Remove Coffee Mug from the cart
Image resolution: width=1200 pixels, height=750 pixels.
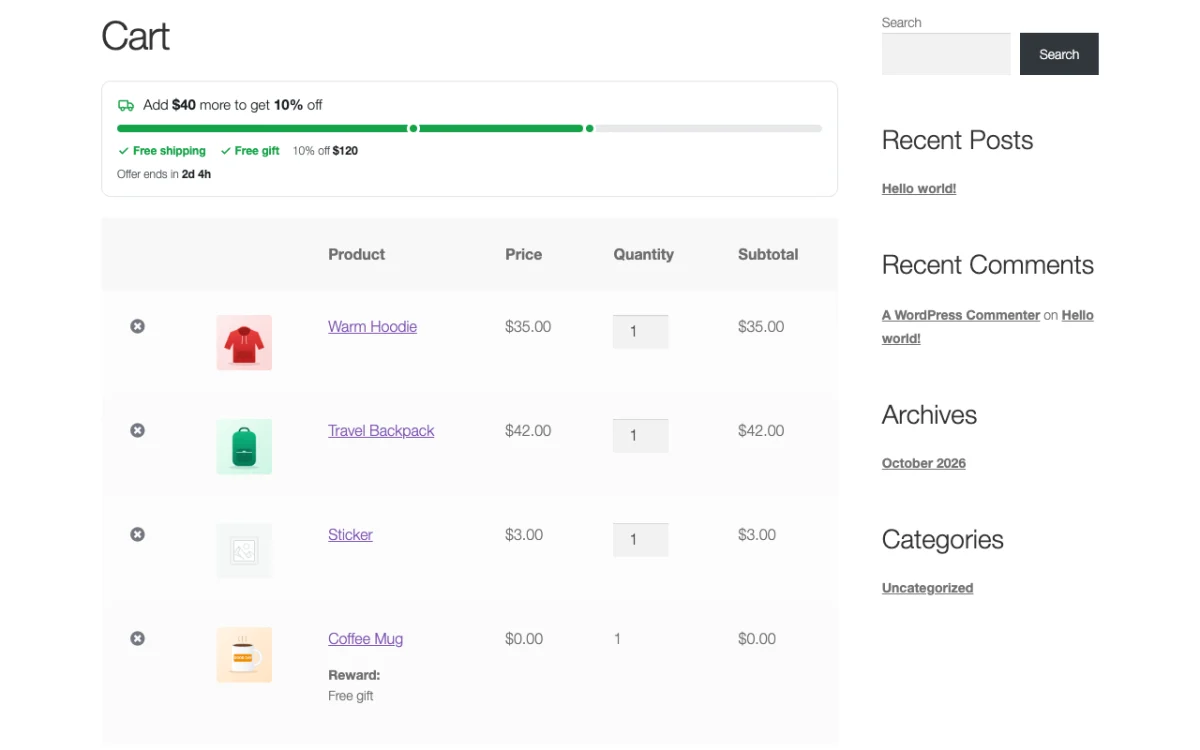tap(138, 638)
